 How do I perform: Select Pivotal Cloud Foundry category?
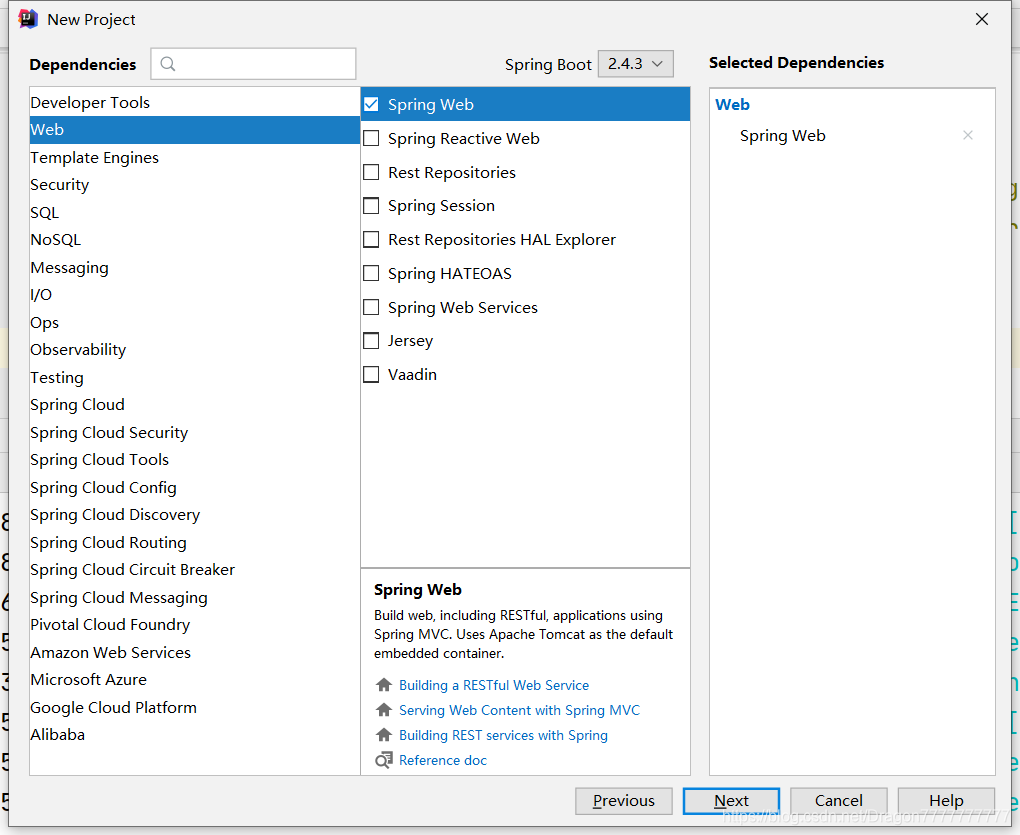point(195,624)
